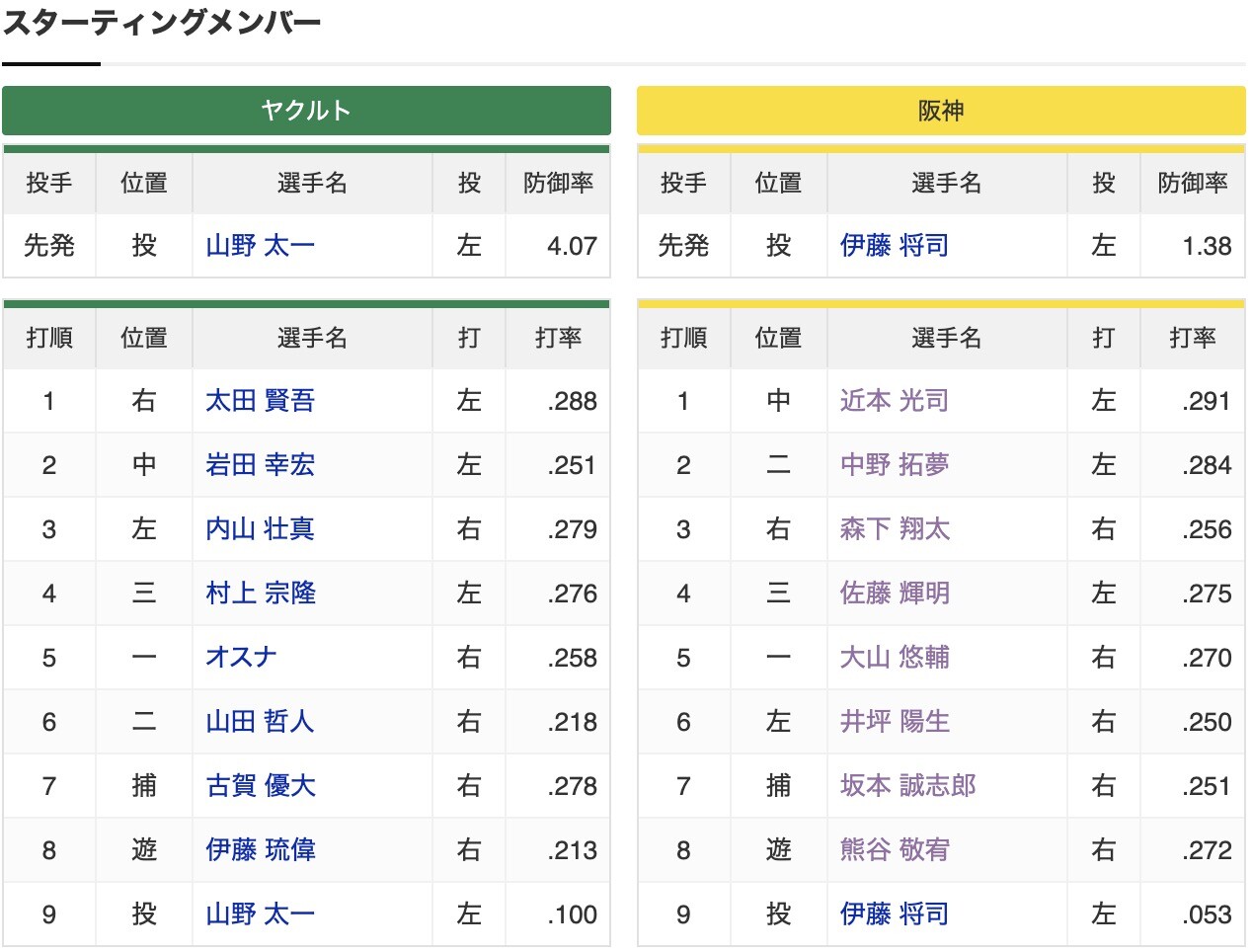Select catcher 古賀 優大
This screenshot has width=1252, height=952.
point(258,785)
